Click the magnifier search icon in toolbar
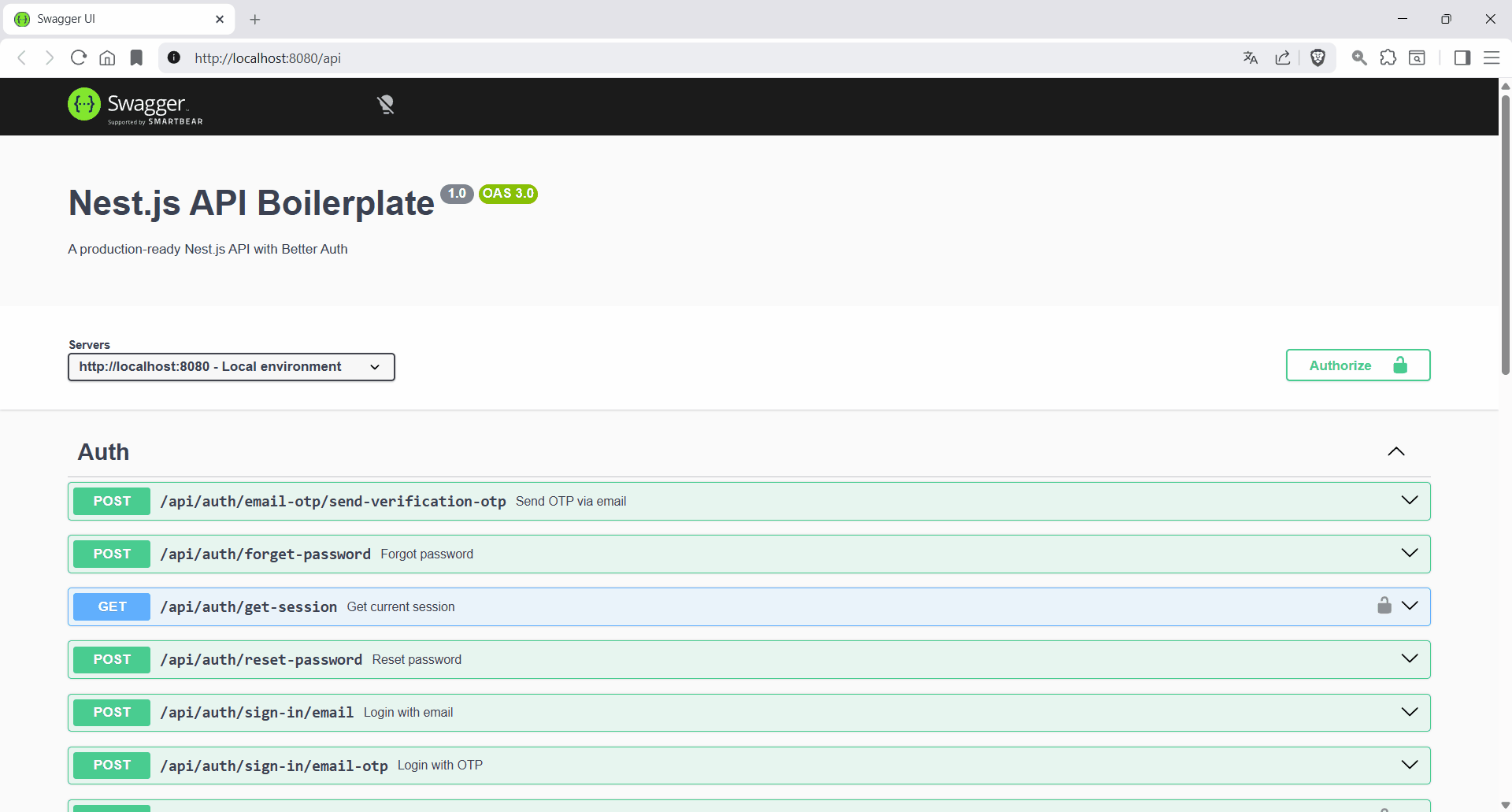Viewport: 1512px width, 812px height. 1359,57
